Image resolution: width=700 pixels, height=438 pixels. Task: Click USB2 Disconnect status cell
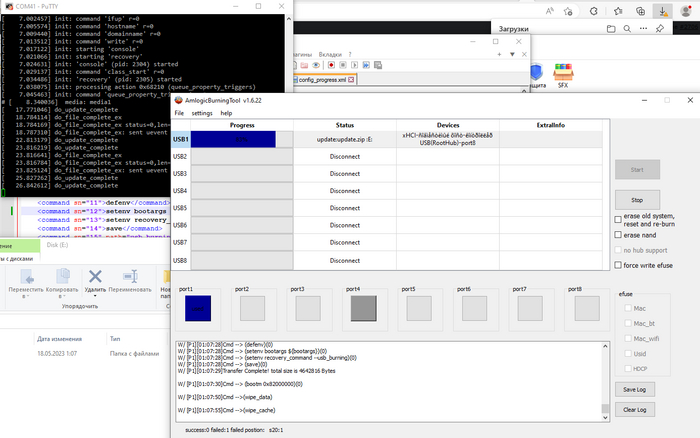345,156
